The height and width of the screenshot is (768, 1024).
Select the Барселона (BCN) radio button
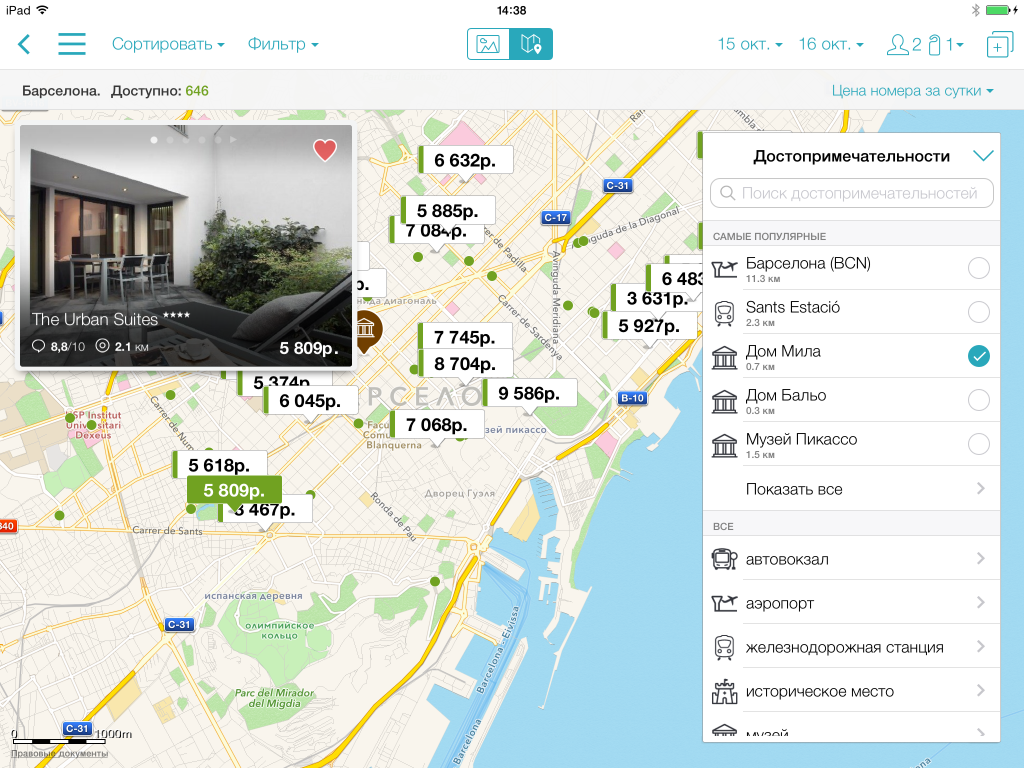[979, 268]
